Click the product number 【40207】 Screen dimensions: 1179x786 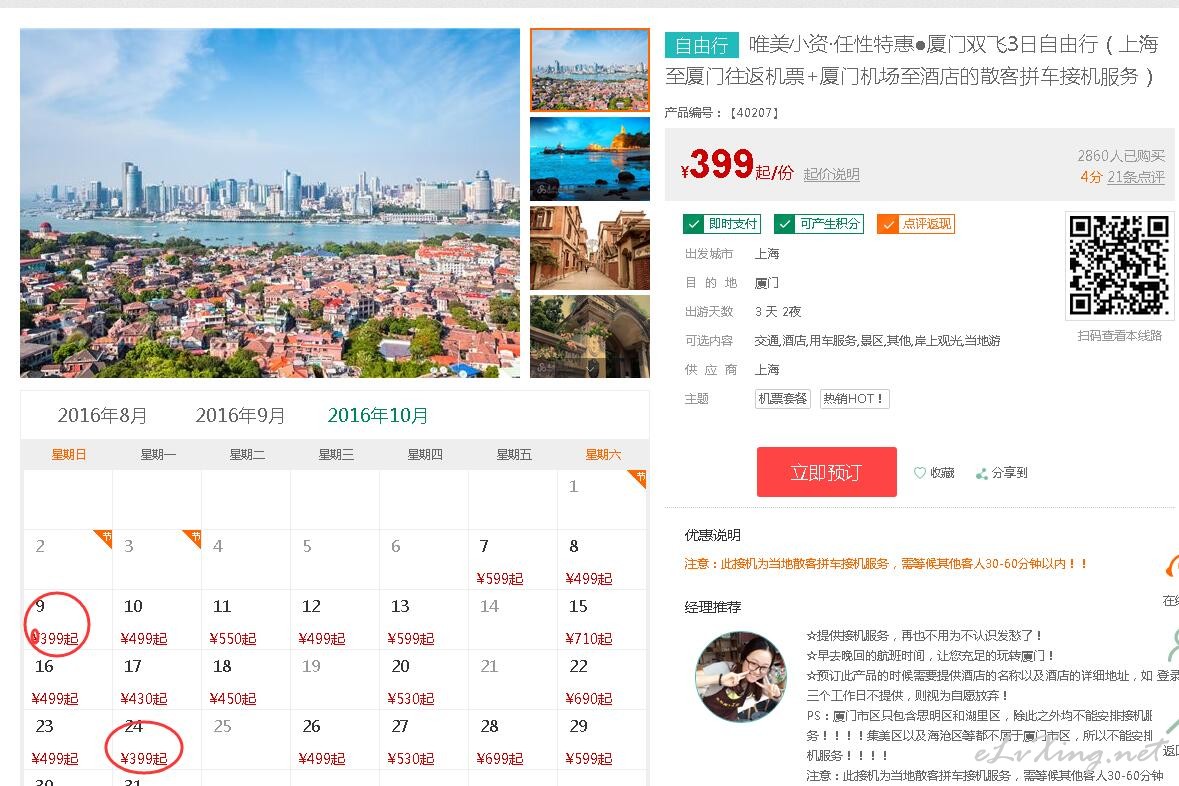(x=754, y=113)
